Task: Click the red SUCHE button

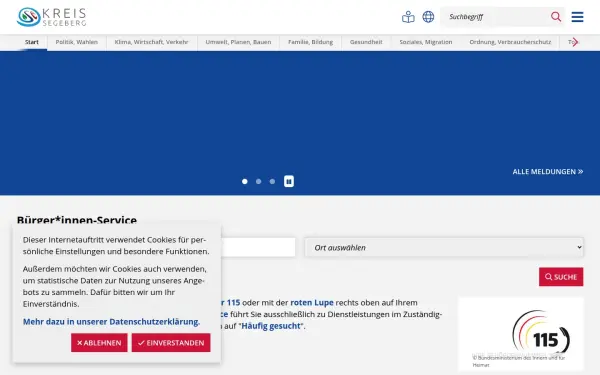Action: [561, 277]
